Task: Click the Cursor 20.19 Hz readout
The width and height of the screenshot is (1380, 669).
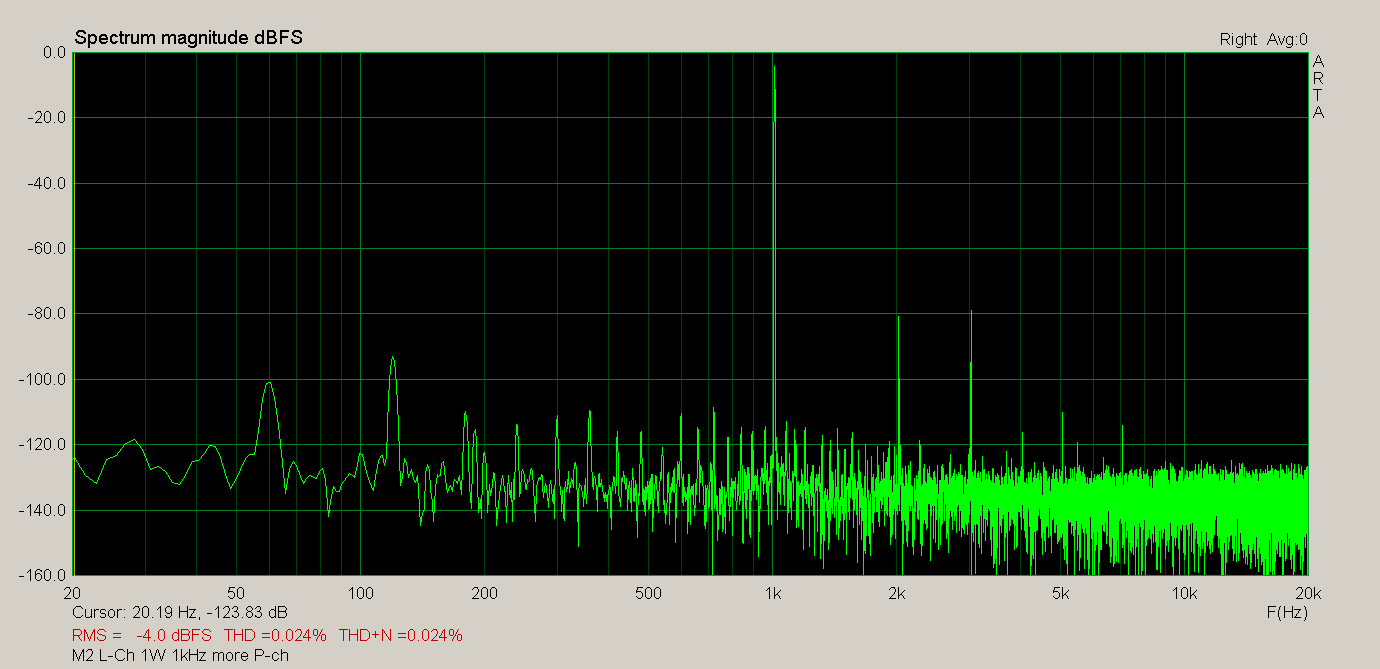Action: tap(180, 612)
